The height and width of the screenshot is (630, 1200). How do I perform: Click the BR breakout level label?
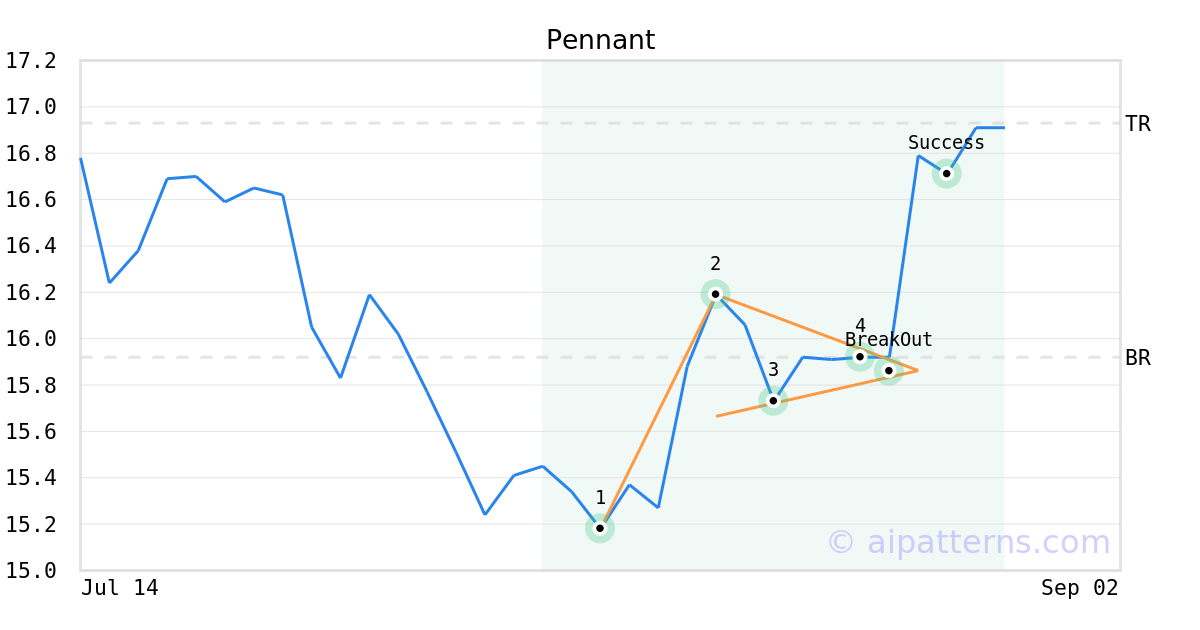point(1138,358)
